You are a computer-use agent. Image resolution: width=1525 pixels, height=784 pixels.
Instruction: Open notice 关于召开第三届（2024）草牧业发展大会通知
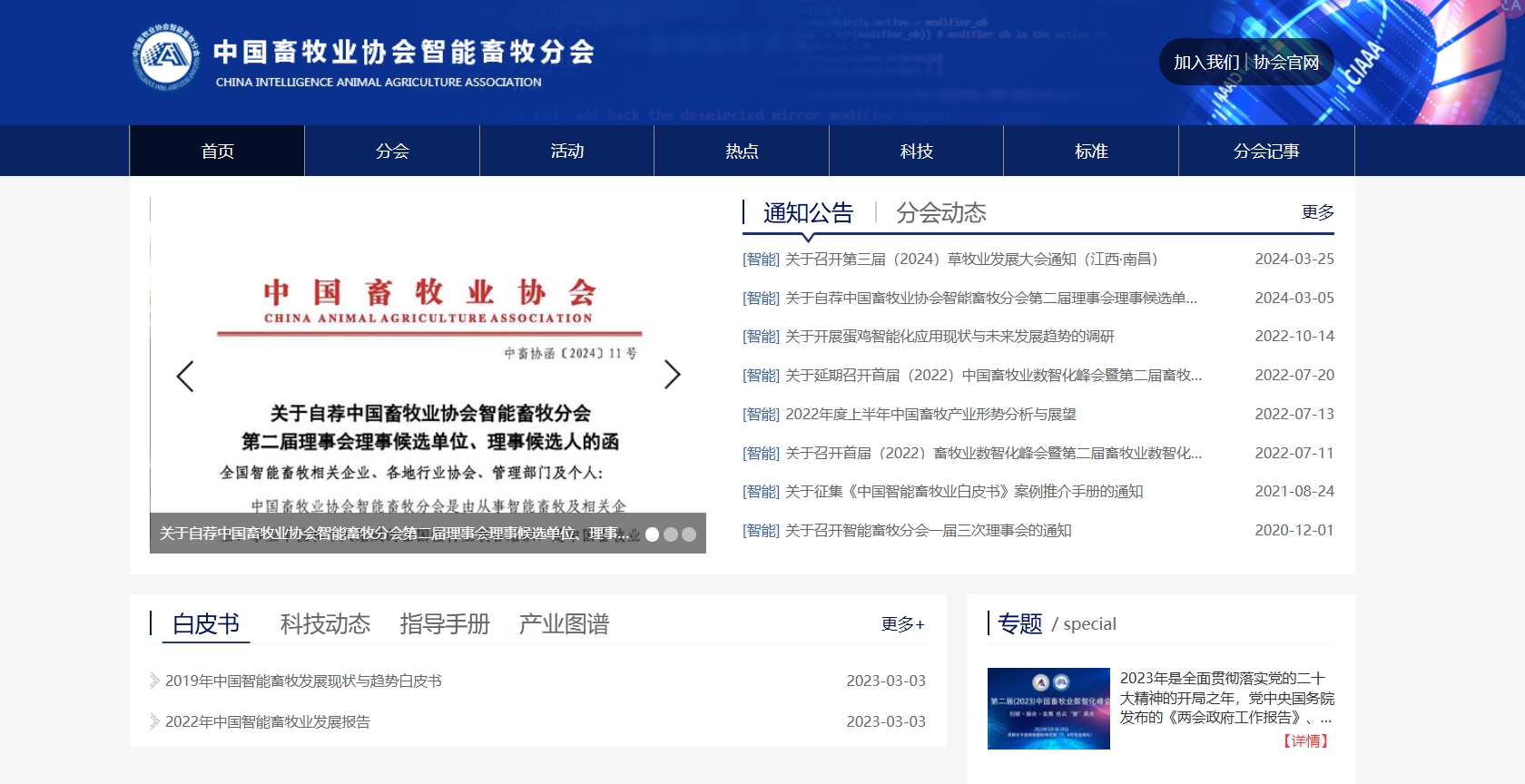point(971,260)
